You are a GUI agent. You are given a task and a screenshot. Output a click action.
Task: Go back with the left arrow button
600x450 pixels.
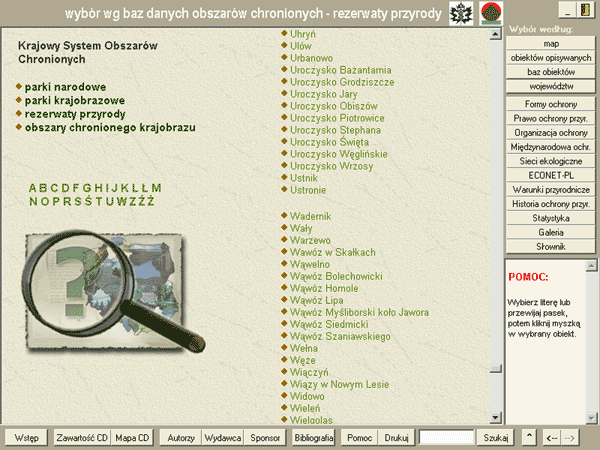coord(551,437)
